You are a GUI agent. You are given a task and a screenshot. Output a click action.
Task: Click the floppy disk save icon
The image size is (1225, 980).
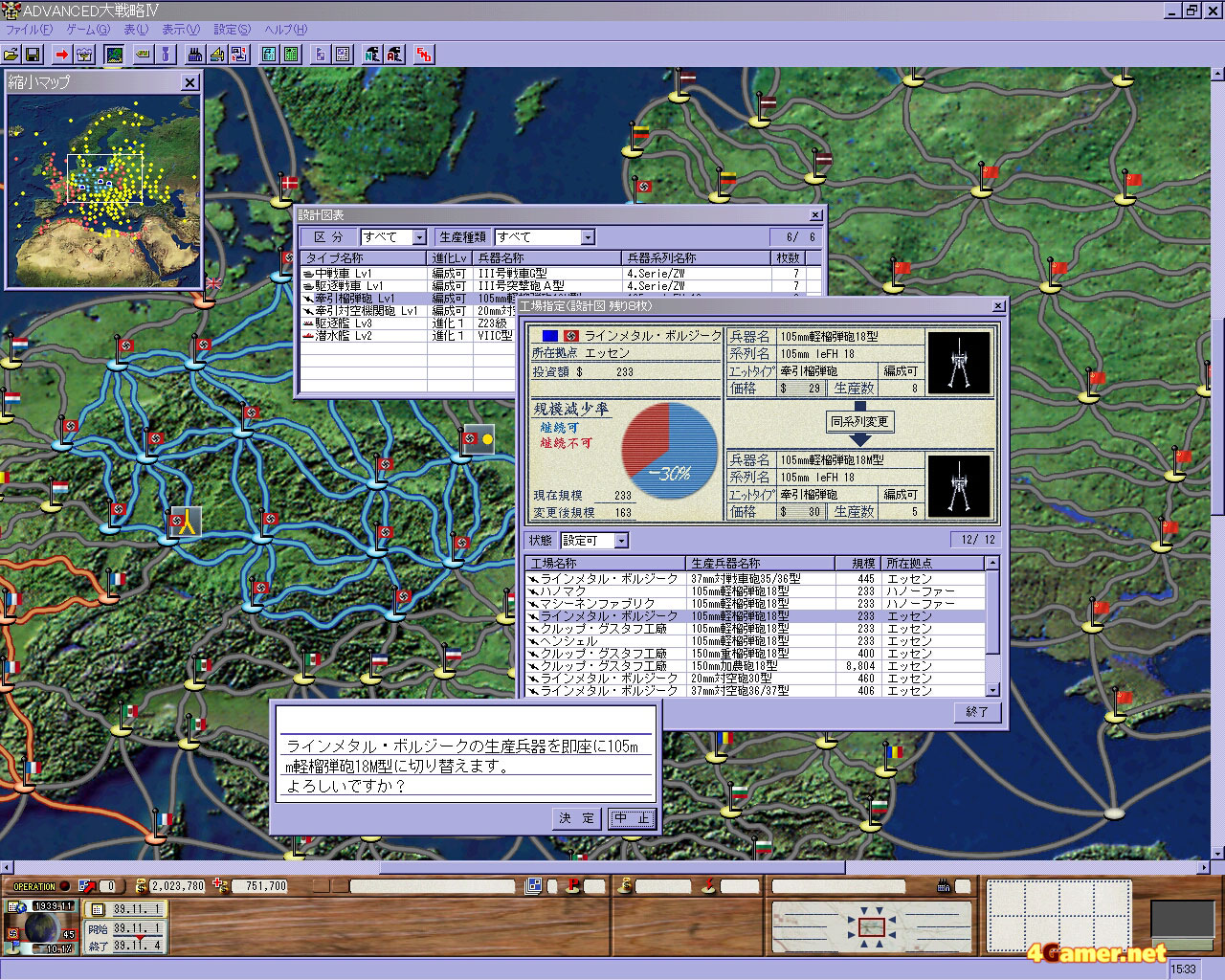pos(33,54)
